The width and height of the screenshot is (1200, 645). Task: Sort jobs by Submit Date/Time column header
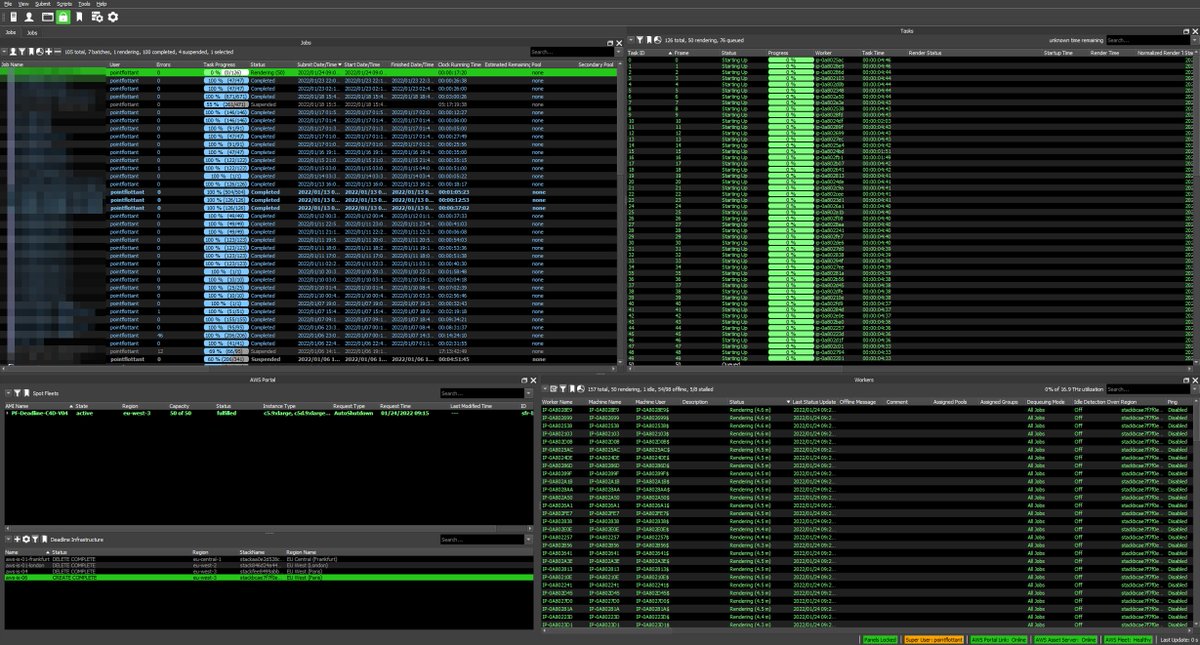320,64
